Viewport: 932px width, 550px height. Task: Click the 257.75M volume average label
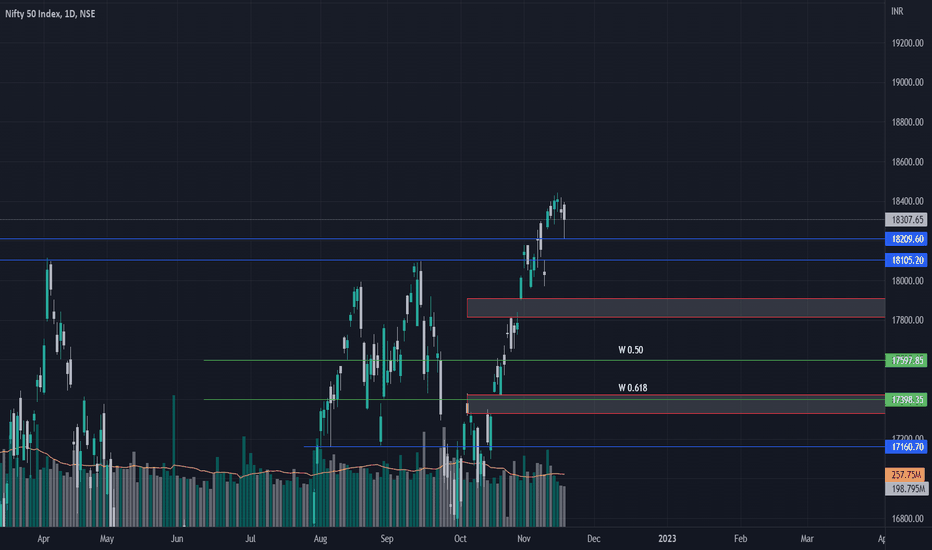coord(905,474)
